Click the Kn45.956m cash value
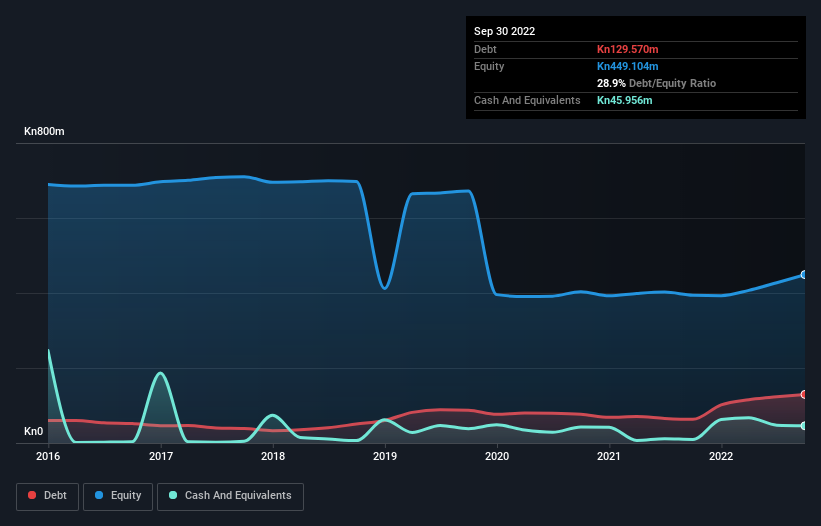 point(625,100)
